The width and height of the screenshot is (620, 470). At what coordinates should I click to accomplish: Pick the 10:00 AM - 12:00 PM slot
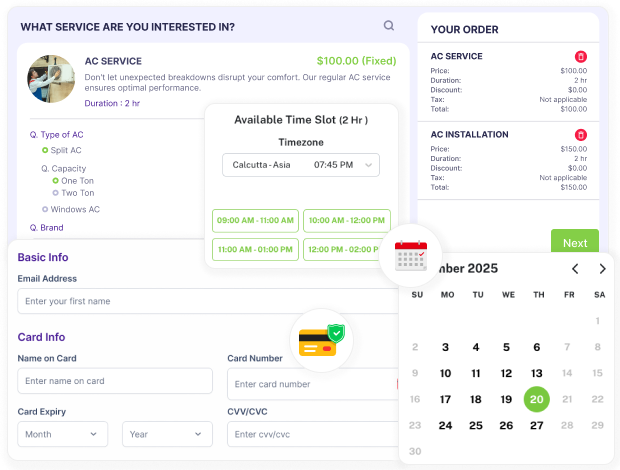point(347,221)
